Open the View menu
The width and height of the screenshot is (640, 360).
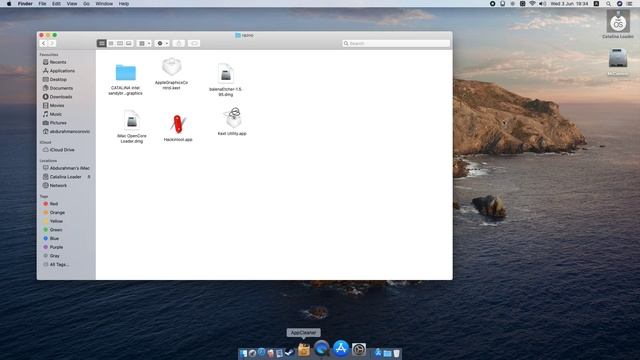[72, 4]
